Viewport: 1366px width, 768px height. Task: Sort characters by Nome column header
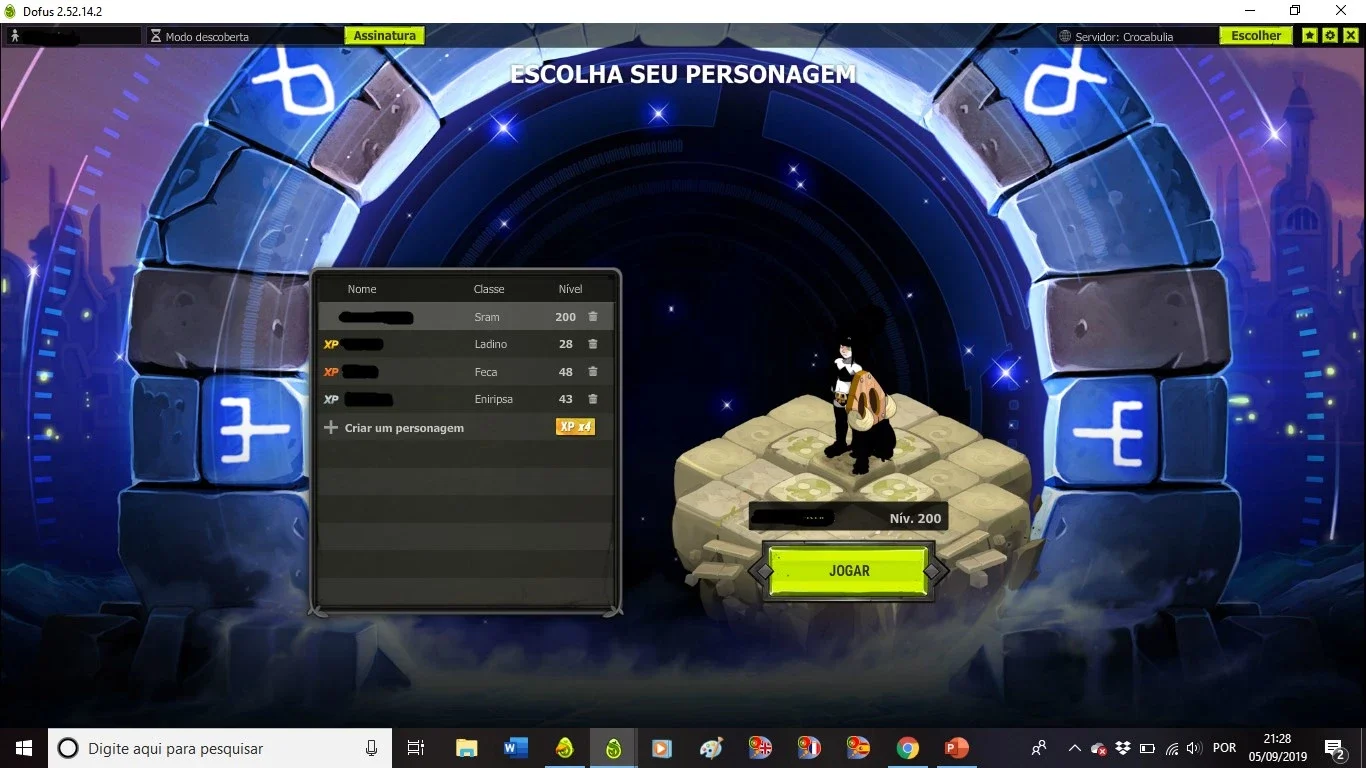[x=362, y=289]
